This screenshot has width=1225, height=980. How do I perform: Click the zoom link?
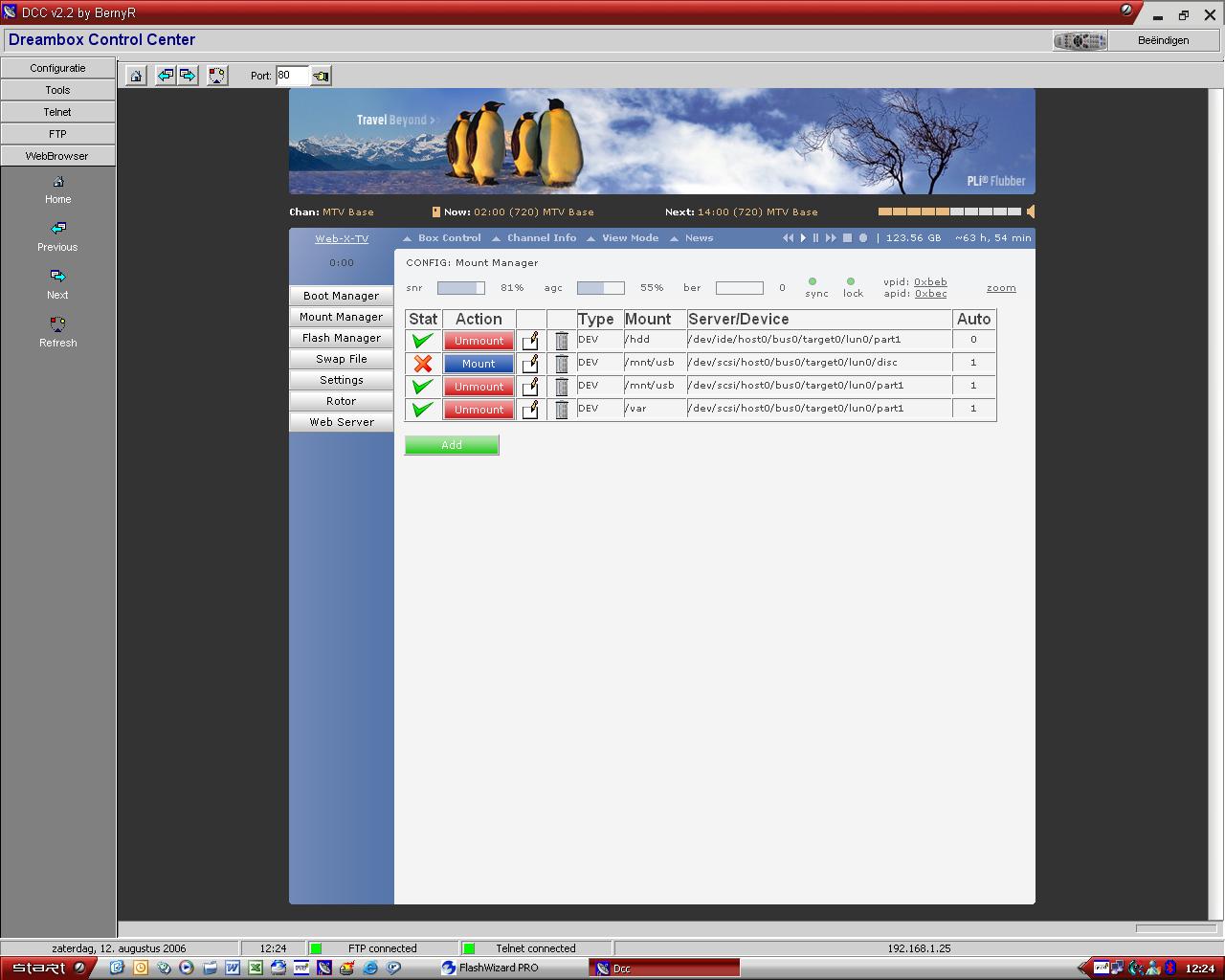1001,288
